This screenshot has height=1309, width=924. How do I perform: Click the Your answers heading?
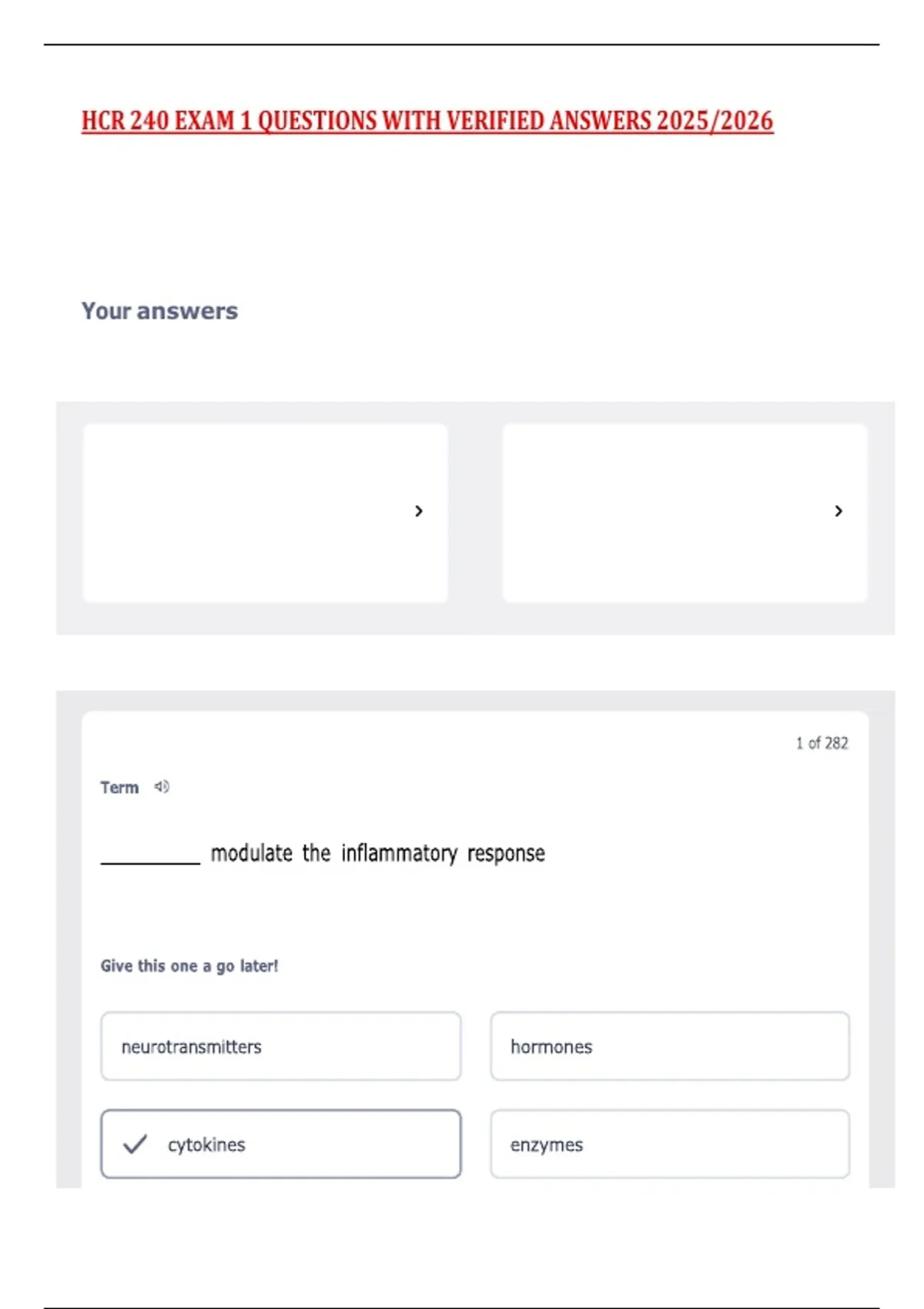tap(159, 311)
